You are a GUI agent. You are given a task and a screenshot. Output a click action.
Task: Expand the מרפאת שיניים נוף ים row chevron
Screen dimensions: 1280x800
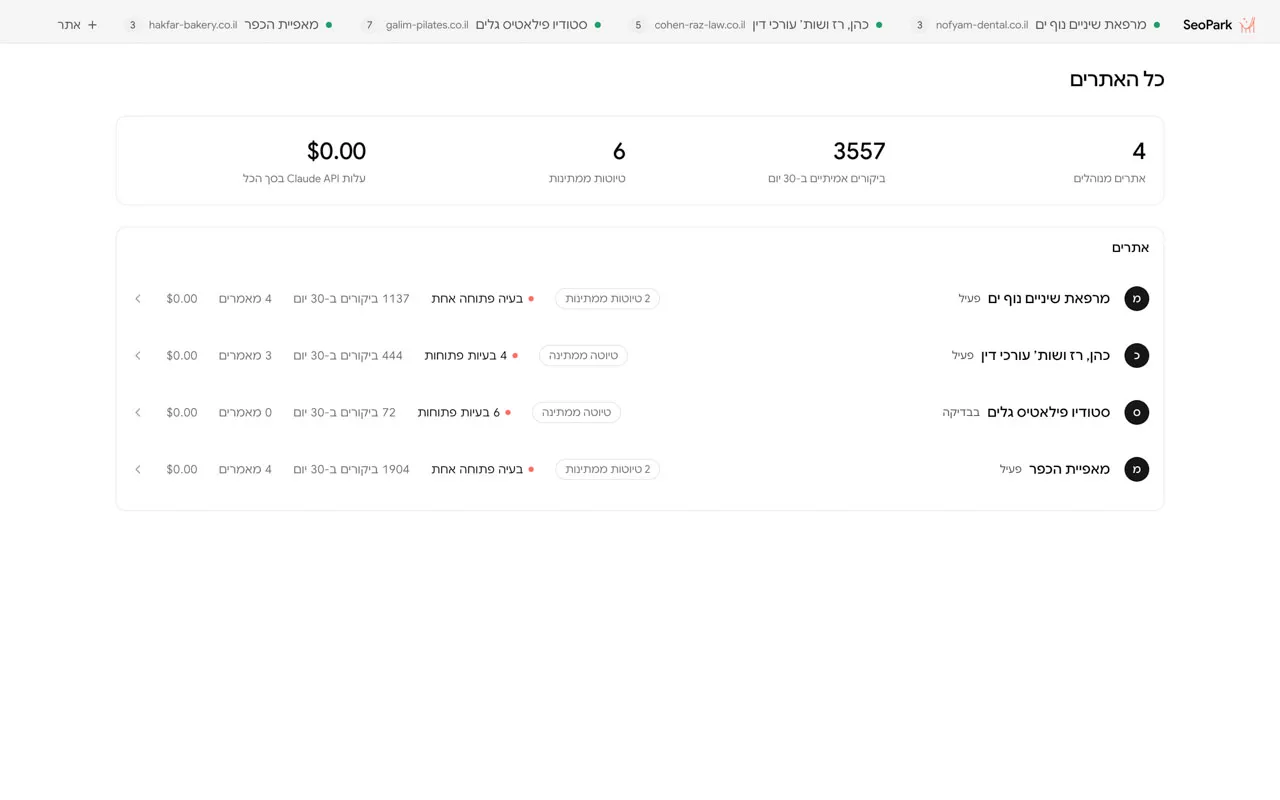(x=138, y=298)
